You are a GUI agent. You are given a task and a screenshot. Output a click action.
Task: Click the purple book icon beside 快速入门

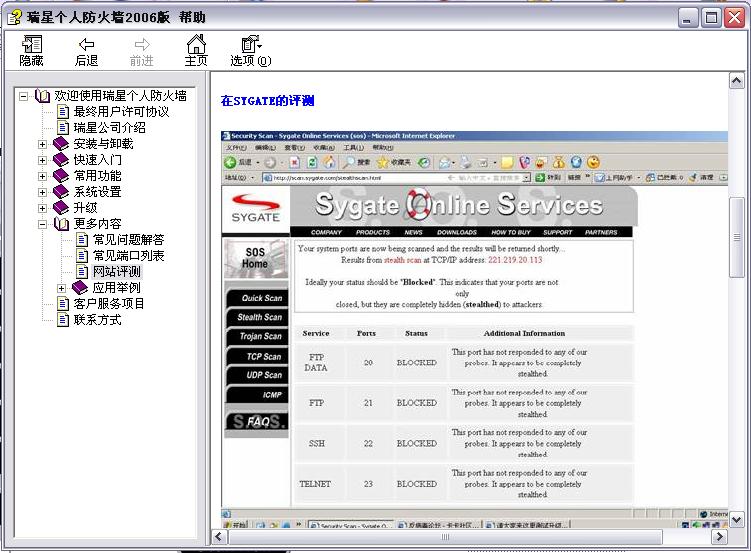click(61, 160)
